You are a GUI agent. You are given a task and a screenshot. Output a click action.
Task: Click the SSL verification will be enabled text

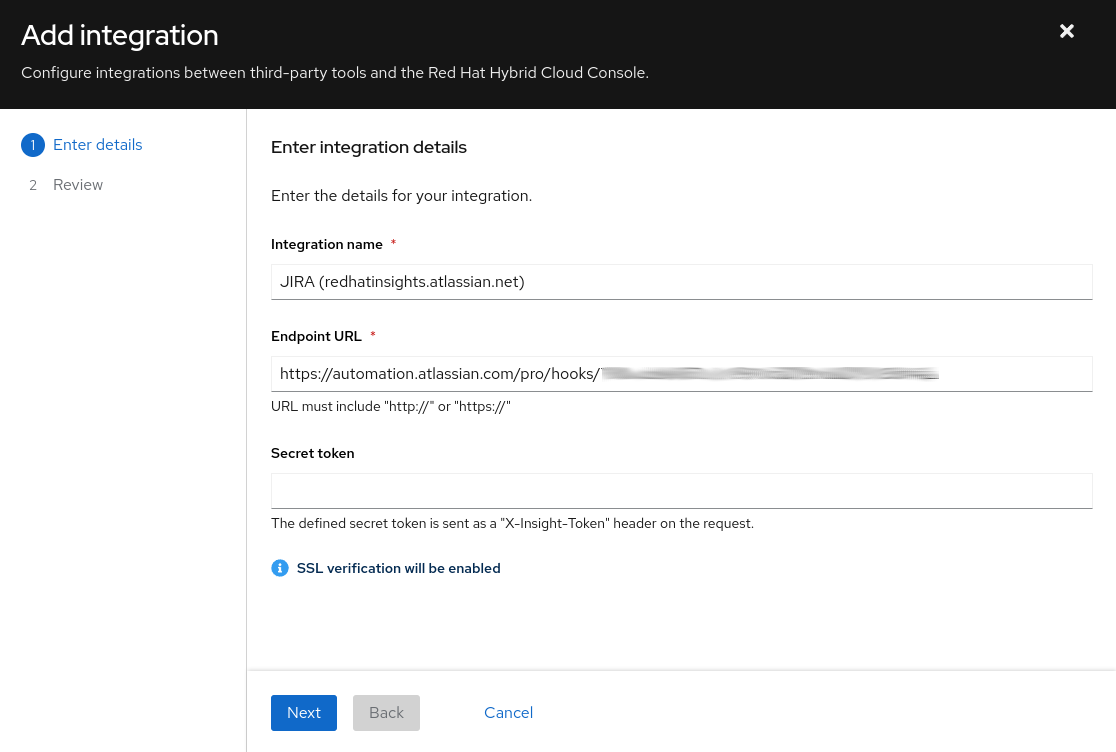click(398, 568)
